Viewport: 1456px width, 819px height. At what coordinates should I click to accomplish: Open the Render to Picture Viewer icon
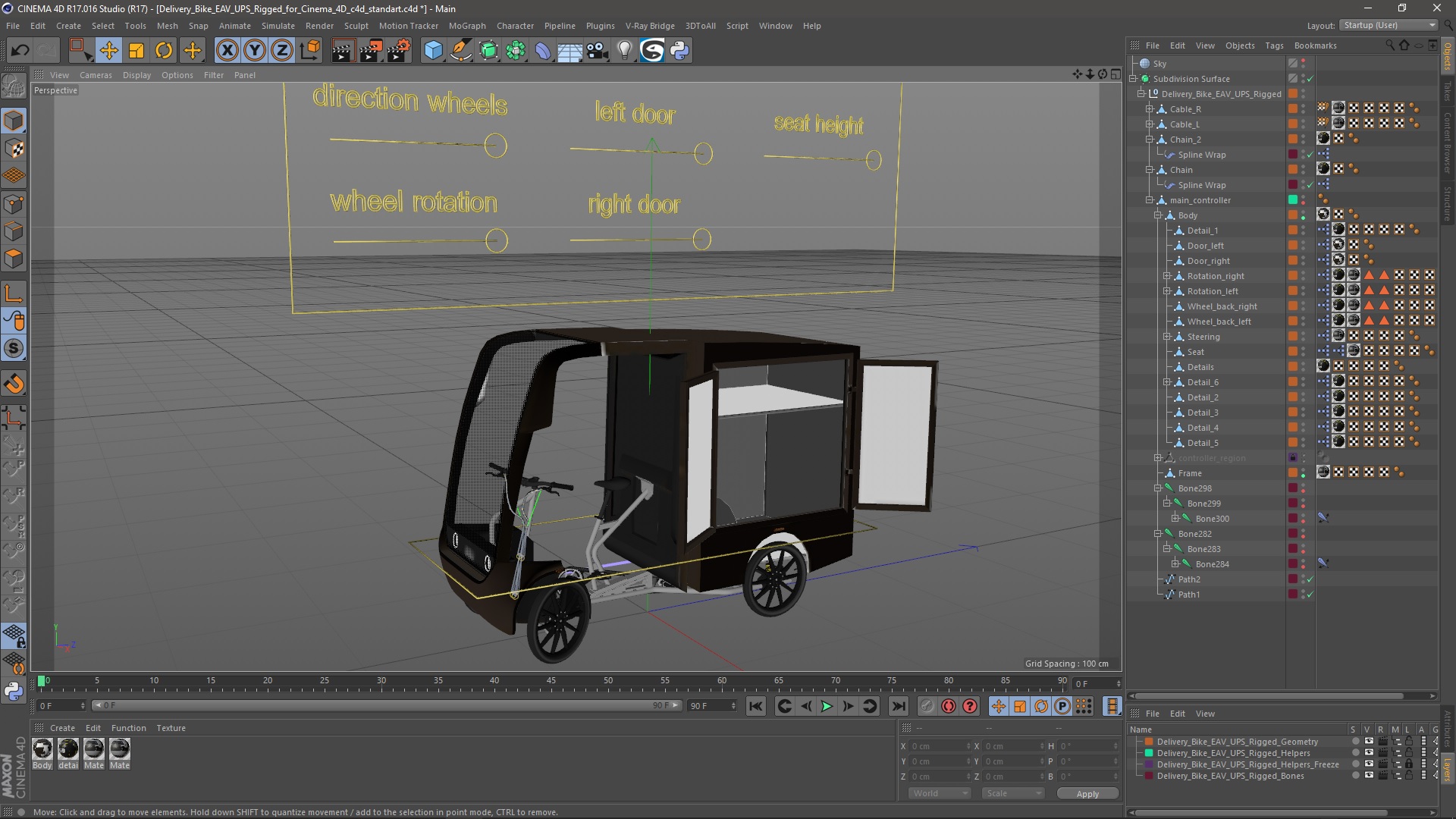coord(371,51)
